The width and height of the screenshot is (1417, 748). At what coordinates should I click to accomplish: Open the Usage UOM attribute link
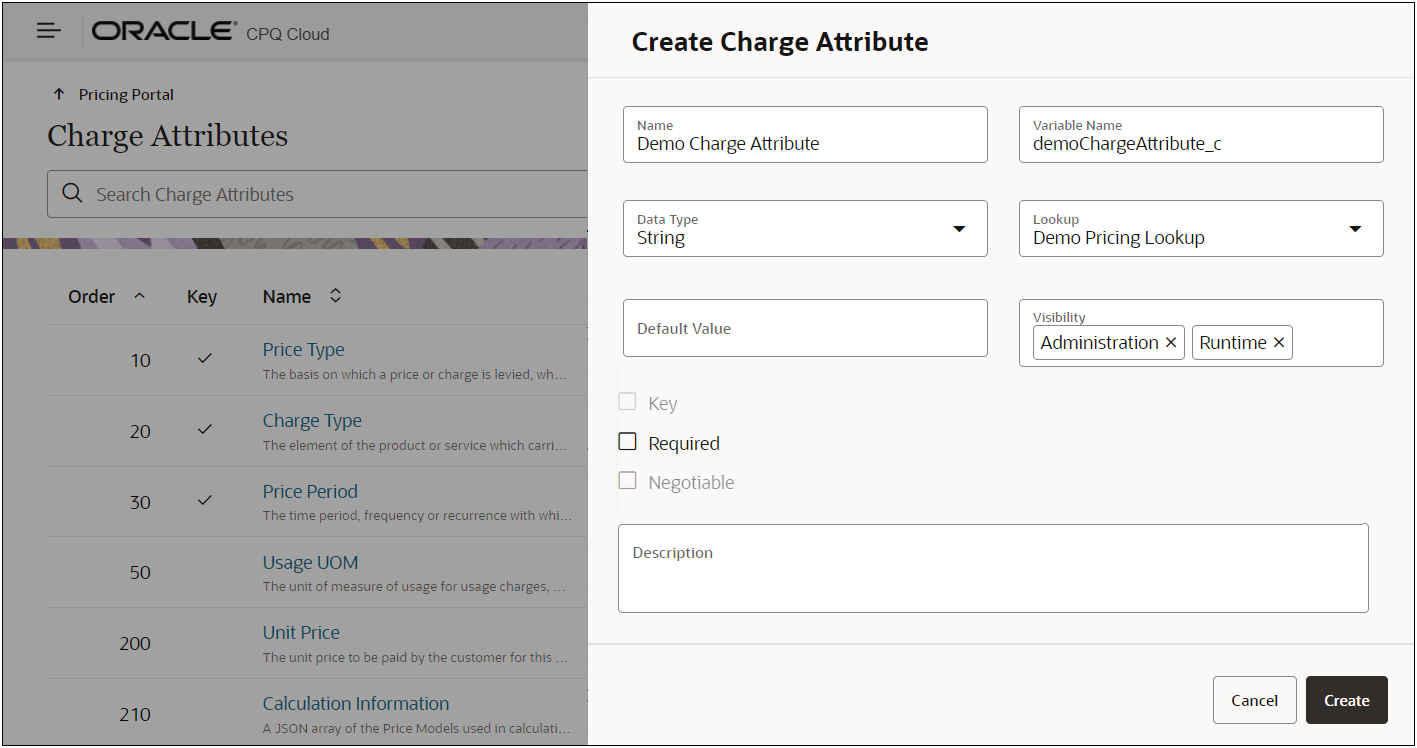310,563
